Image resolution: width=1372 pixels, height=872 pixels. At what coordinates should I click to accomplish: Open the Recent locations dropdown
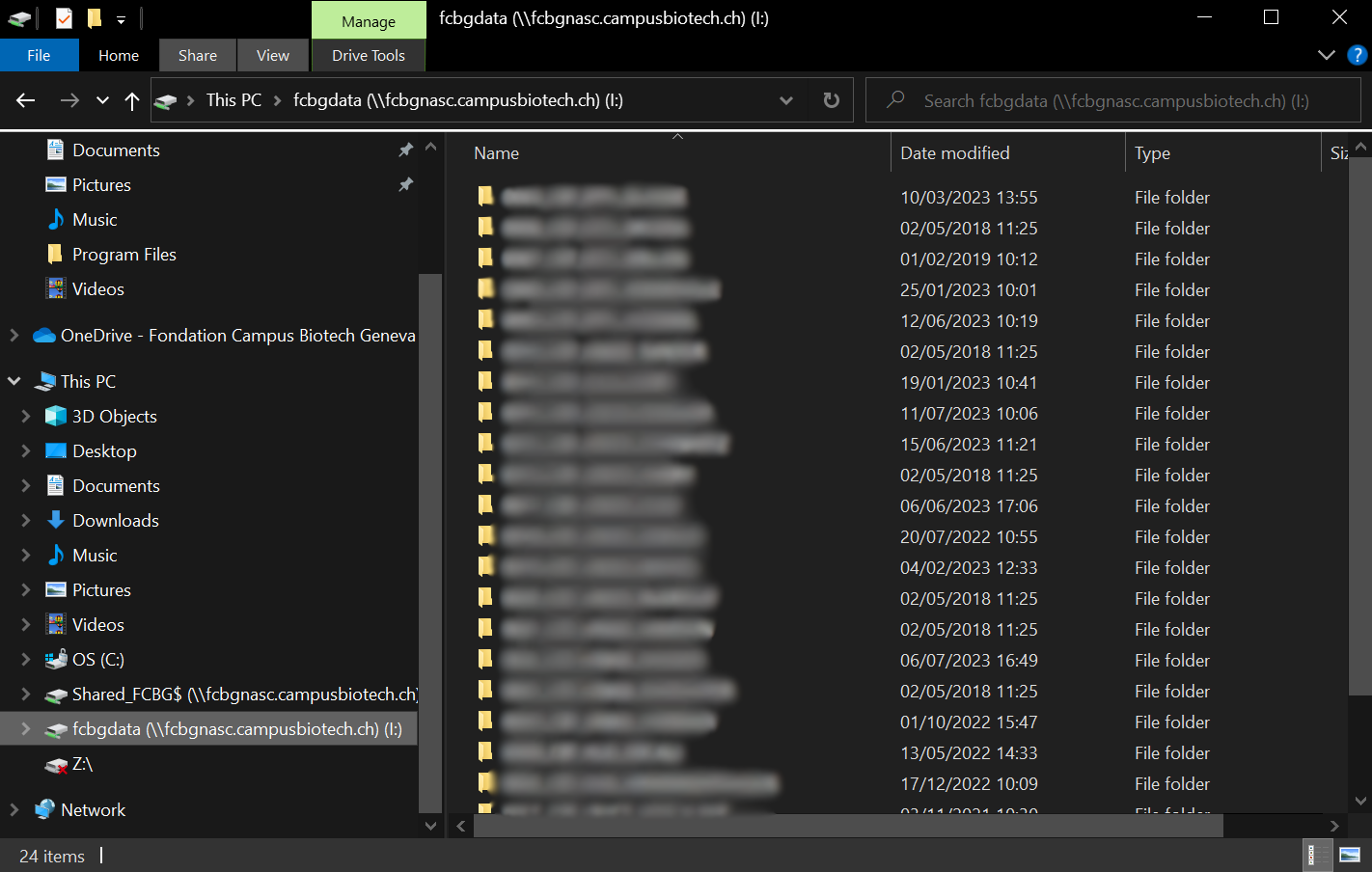pos(102,100)
